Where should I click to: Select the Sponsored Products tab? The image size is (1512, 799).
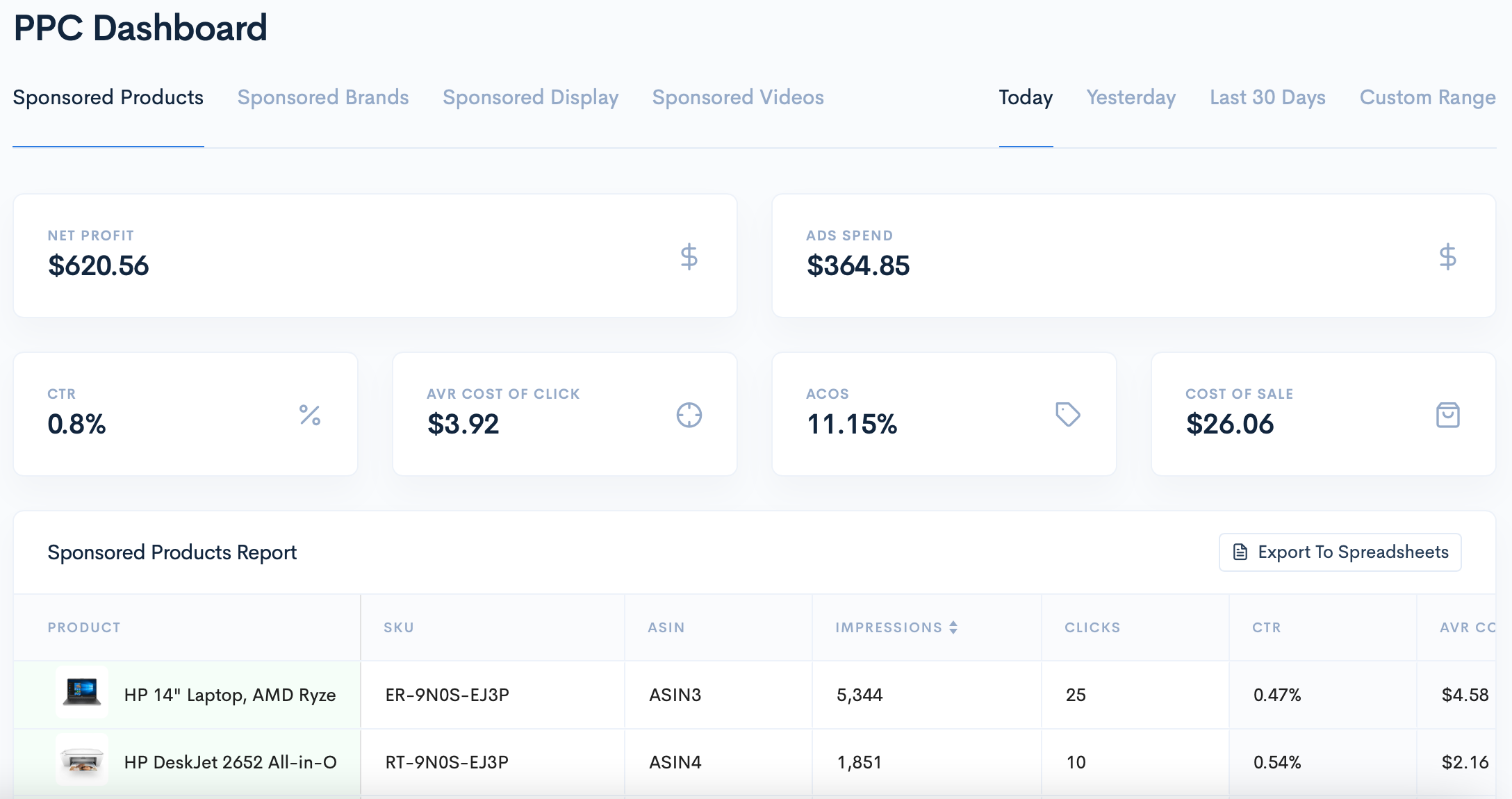(x=108, y=97)
